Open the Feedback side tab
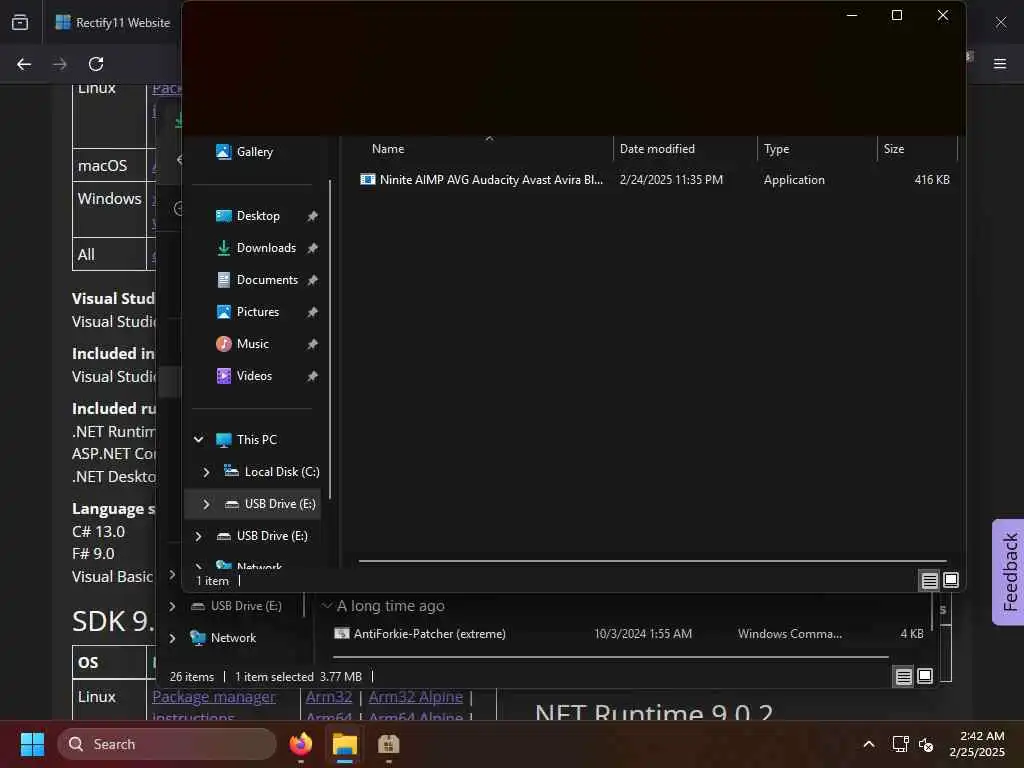The image size is (1024, 768). [x=1008, y=572]
